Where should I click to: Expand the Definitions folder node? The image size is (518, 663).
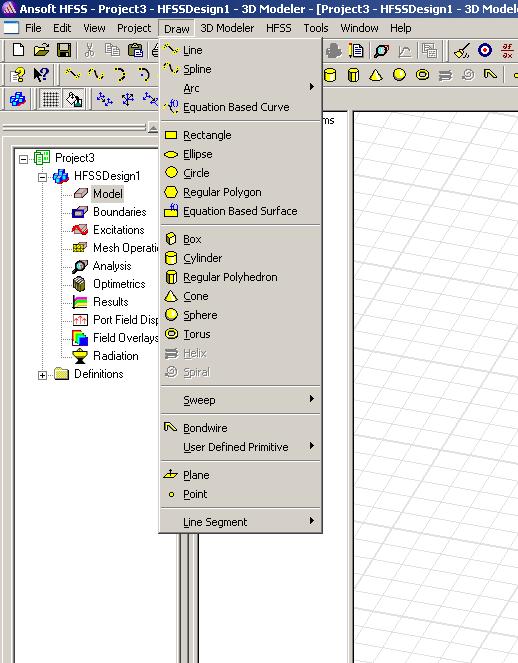click(42, 375)
